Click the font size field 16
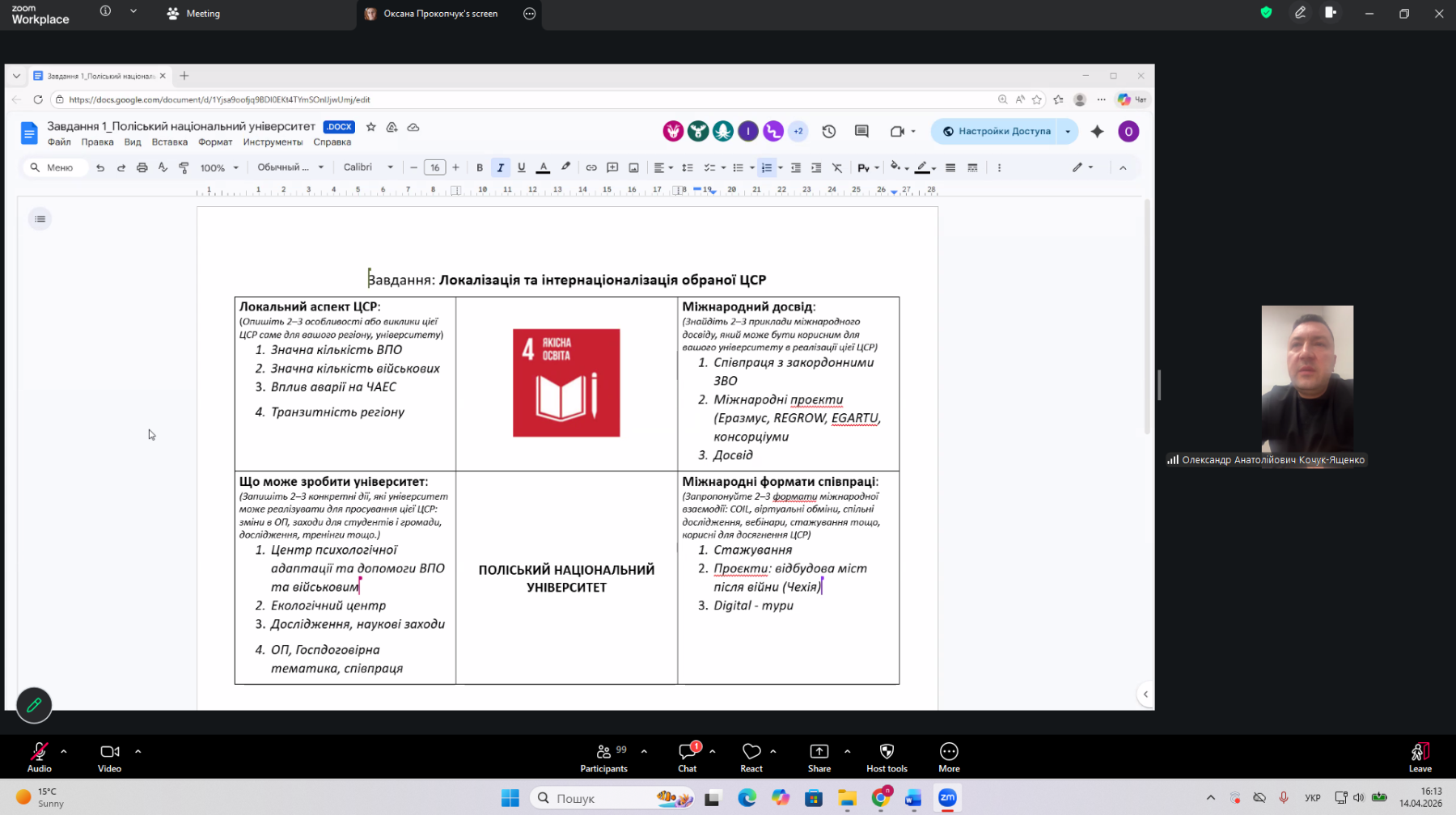This screenshot has height=815, width=1456. [x=434, y=167]
